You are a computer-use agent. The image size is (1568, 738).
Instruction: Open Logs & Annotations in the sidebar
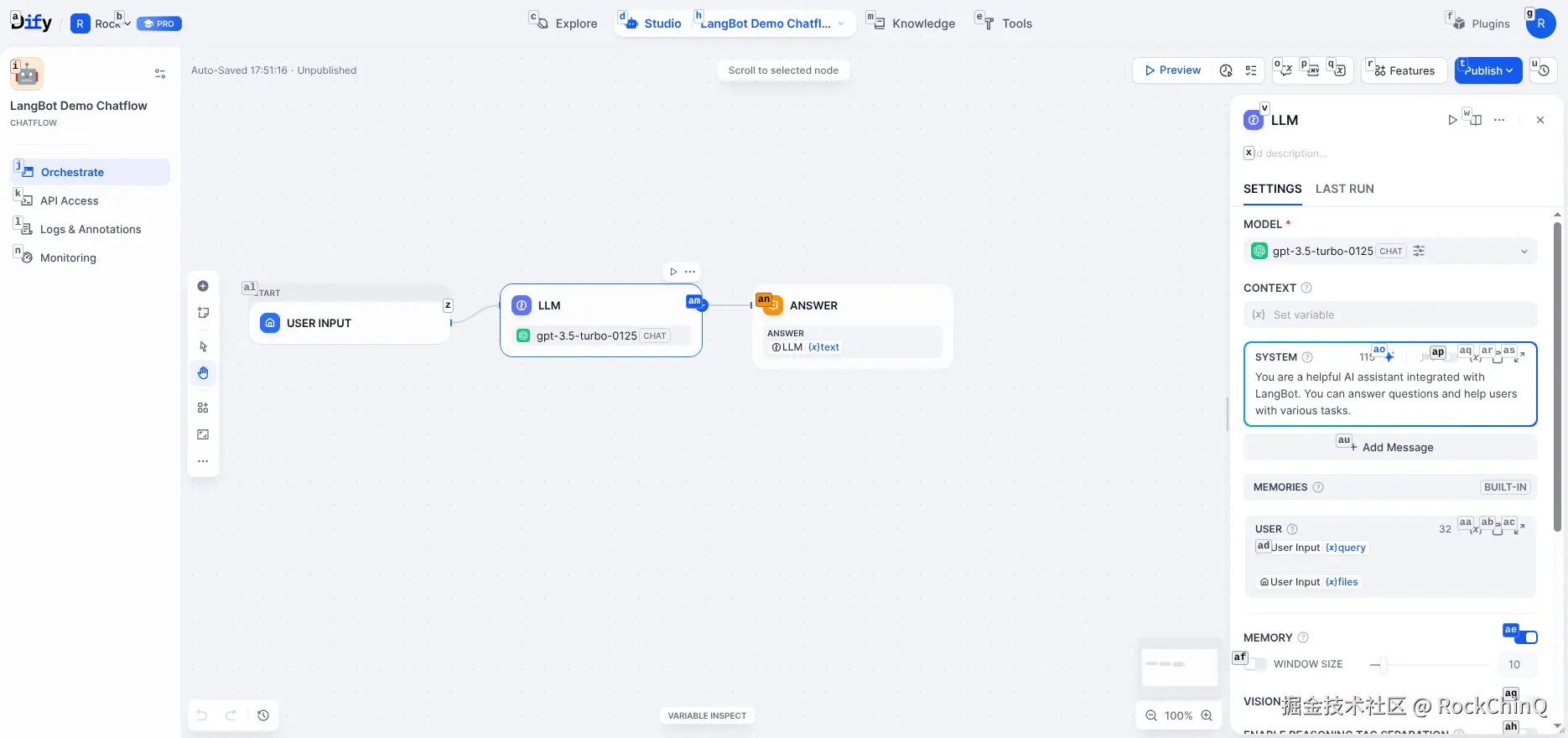(91, 229)
